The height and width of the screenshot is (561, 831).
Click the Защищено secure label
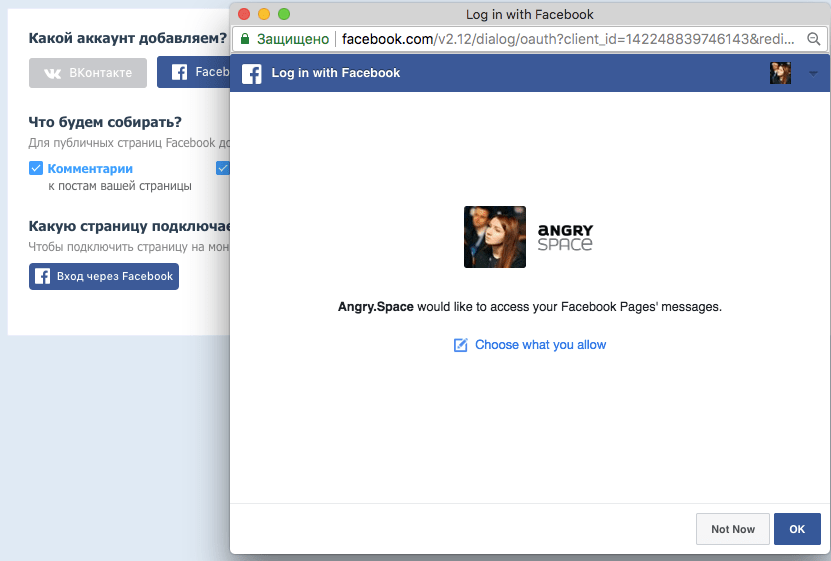pyautogui.click(x=293, y=39)
